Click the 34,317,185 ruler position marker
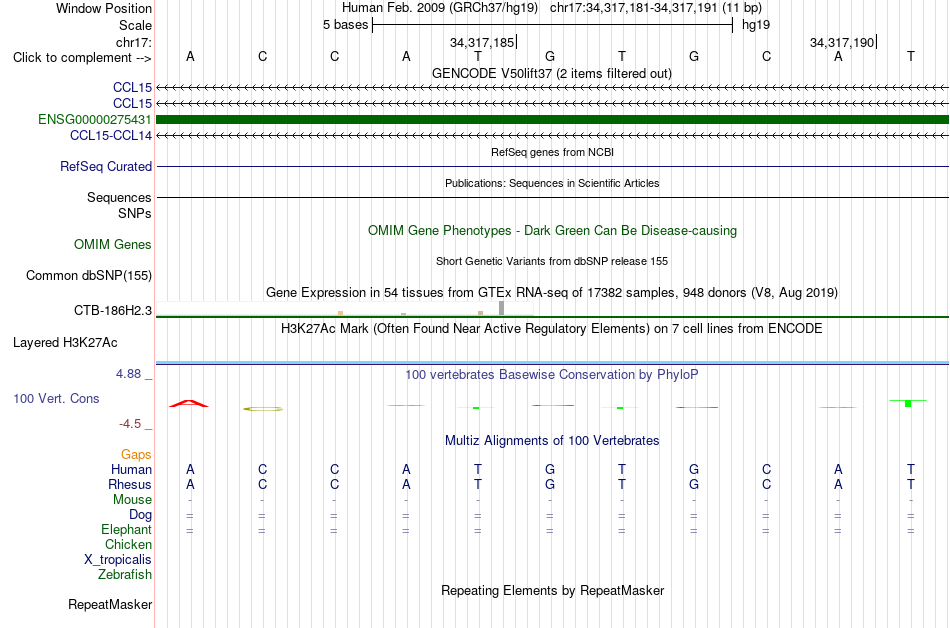 [x=482, y=42]
